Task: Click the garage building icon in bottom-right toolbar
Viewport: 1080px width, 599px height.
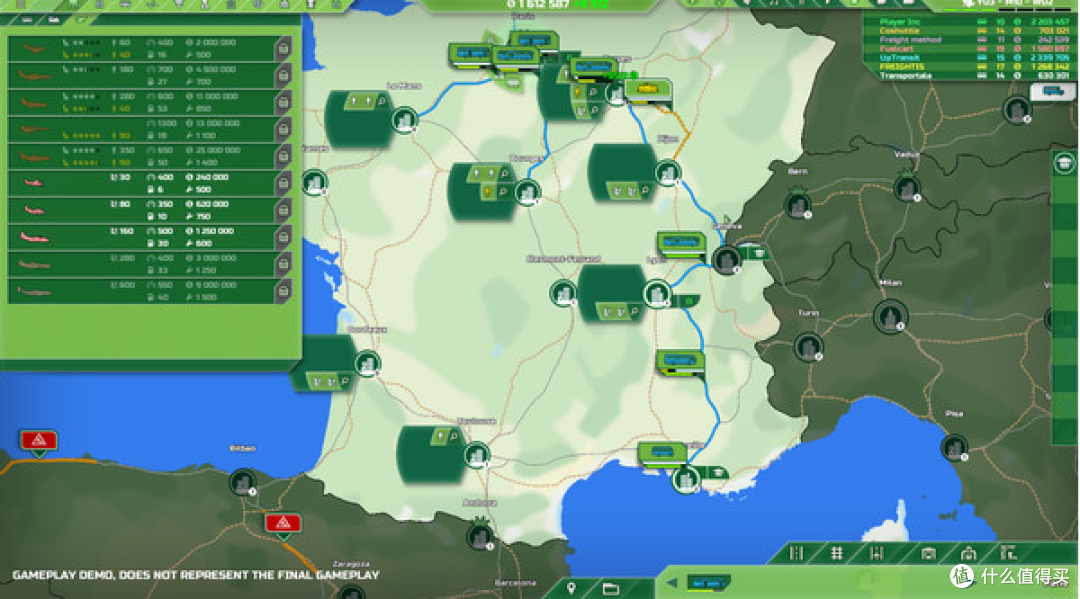Action: click(928, 554)
